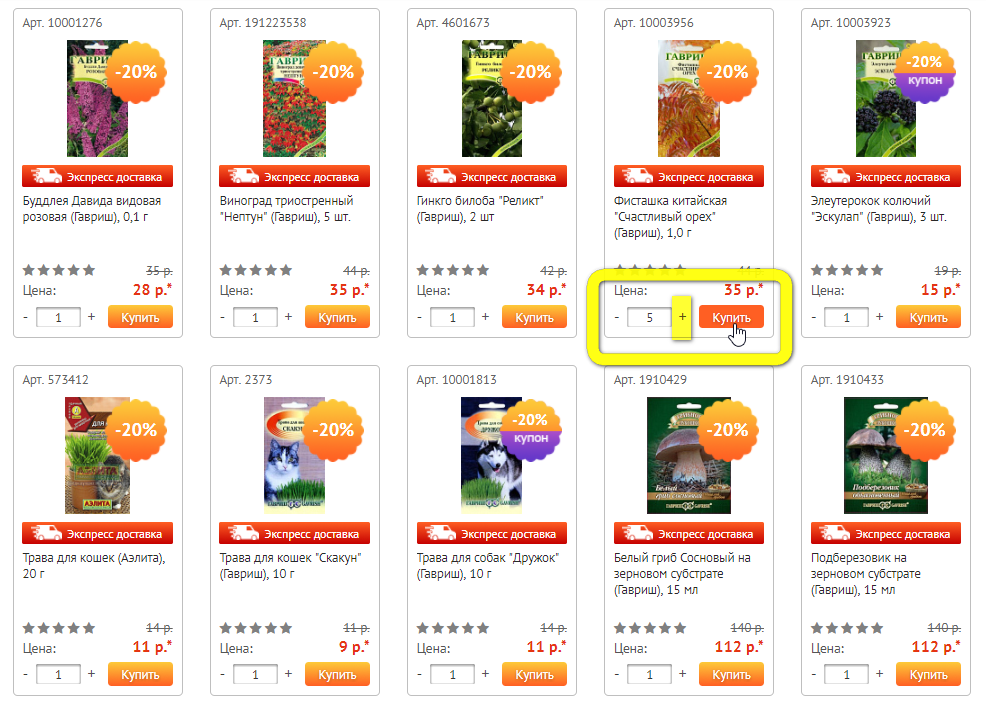Decrease quantity of Подберезовик with minus

coord(814,674)
